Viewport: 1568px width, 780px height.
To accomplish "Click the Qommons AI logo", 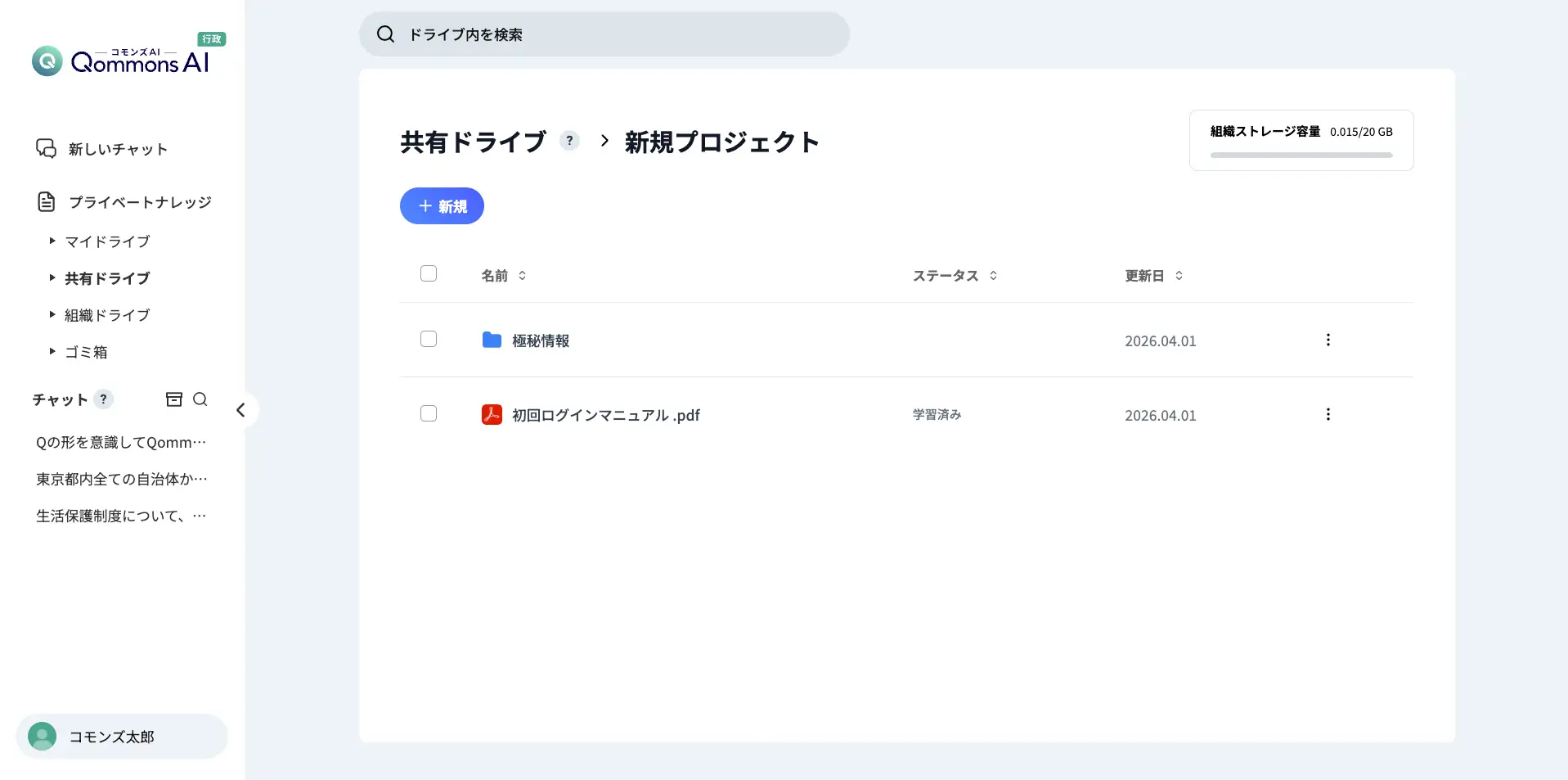I will coord(121,59).
